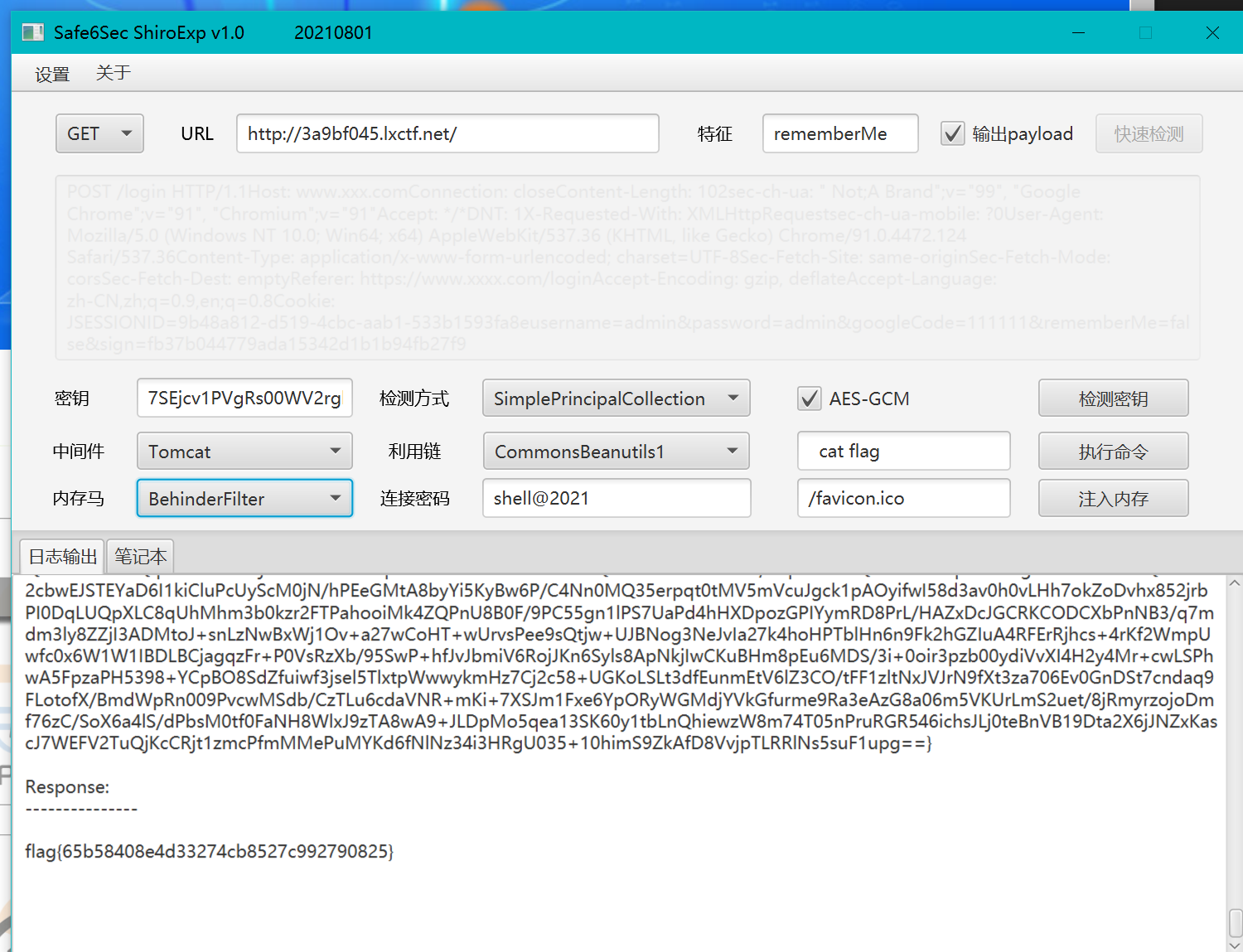Click the Safe6Sec ShiroExp app icon in title bar
This screenshot has width=1243, height=952.
click(x=32, y=32)
